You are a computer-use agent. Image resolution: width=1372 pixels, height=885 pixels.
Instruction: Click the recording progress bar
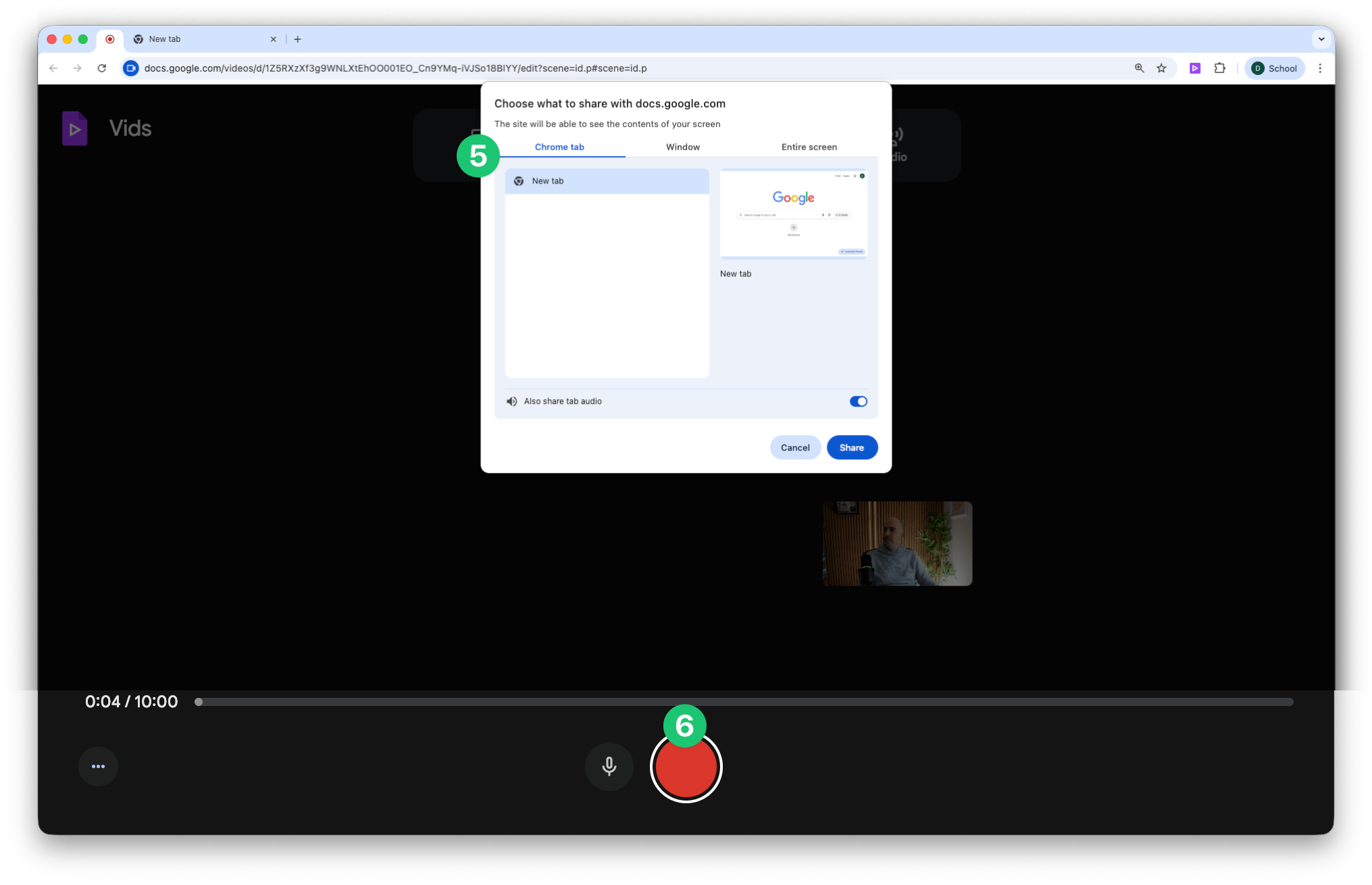[x=743, y=702]
